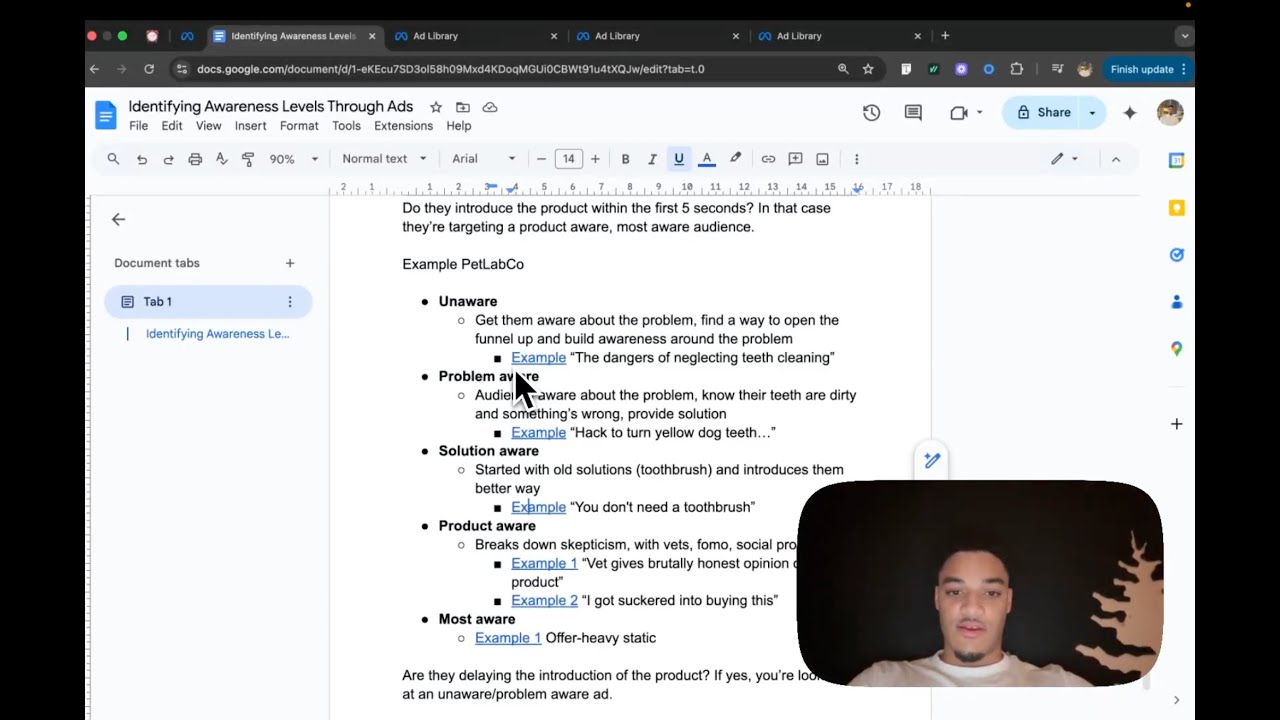Open the text color picker
The width and height of the screenshot is (1280, 720).
[707, 159]
